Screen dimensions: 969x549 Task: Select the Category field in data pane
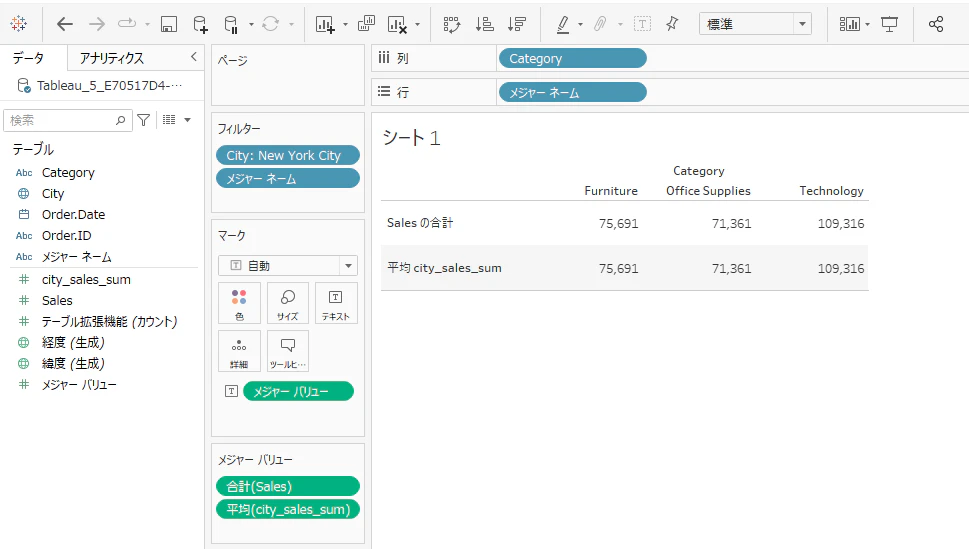[x=68, y=172]
